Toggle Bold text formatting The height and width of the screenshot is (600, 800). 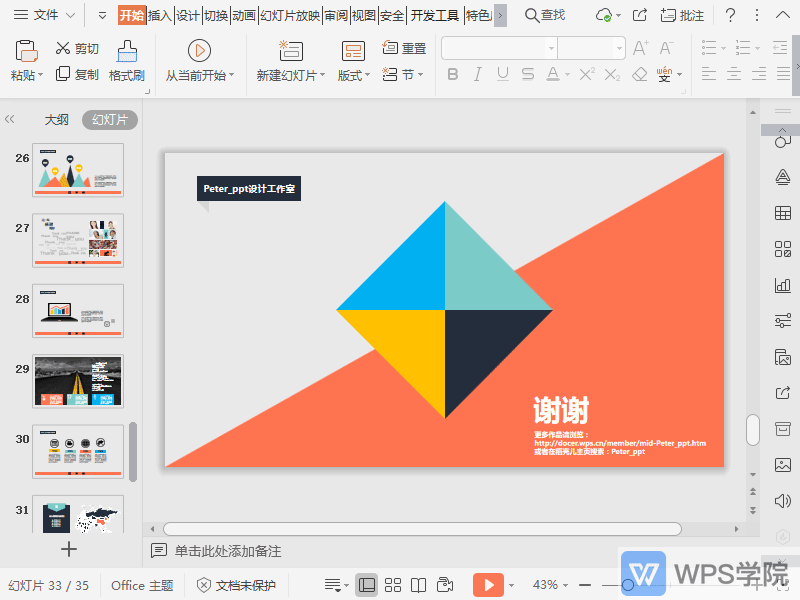click(453, 75)
